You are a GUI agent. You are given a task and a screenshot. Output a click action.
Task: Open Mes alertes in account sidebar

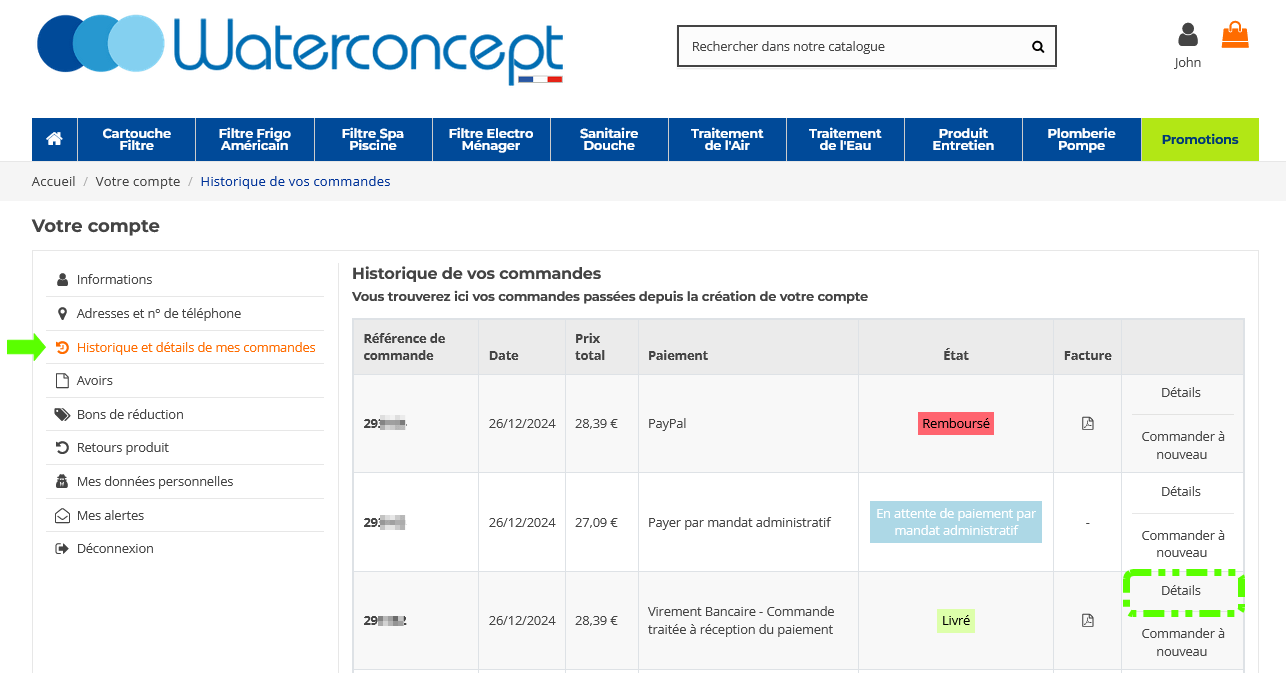tap(110, 515)
